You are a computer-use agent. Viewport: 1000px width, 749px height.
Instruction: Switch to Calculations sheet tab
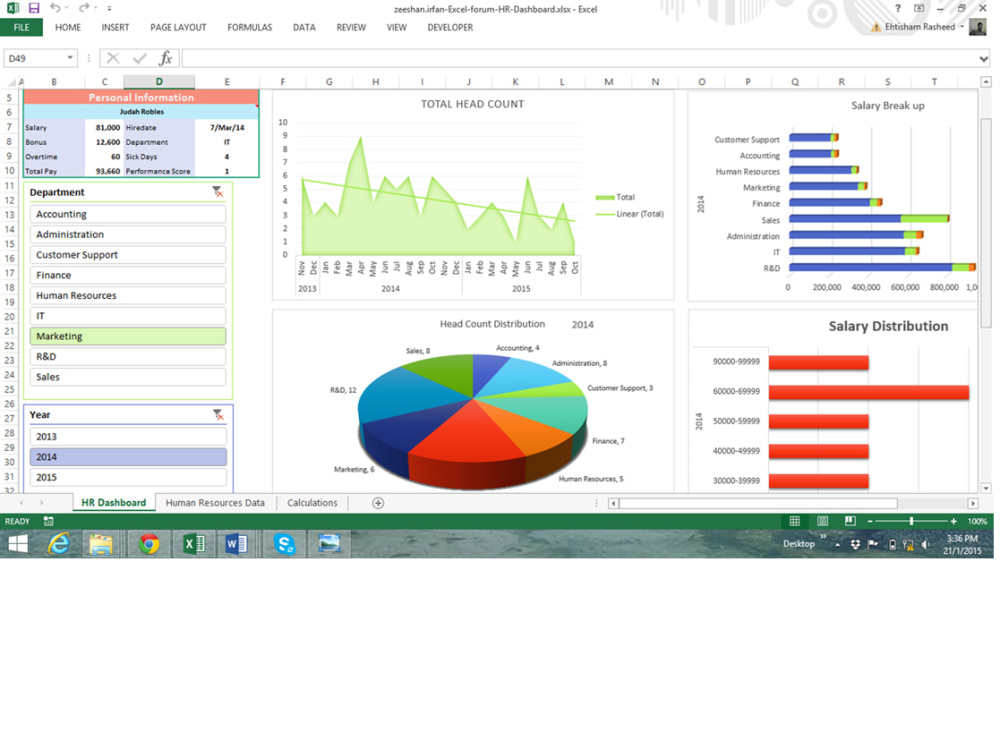[312, 503]
